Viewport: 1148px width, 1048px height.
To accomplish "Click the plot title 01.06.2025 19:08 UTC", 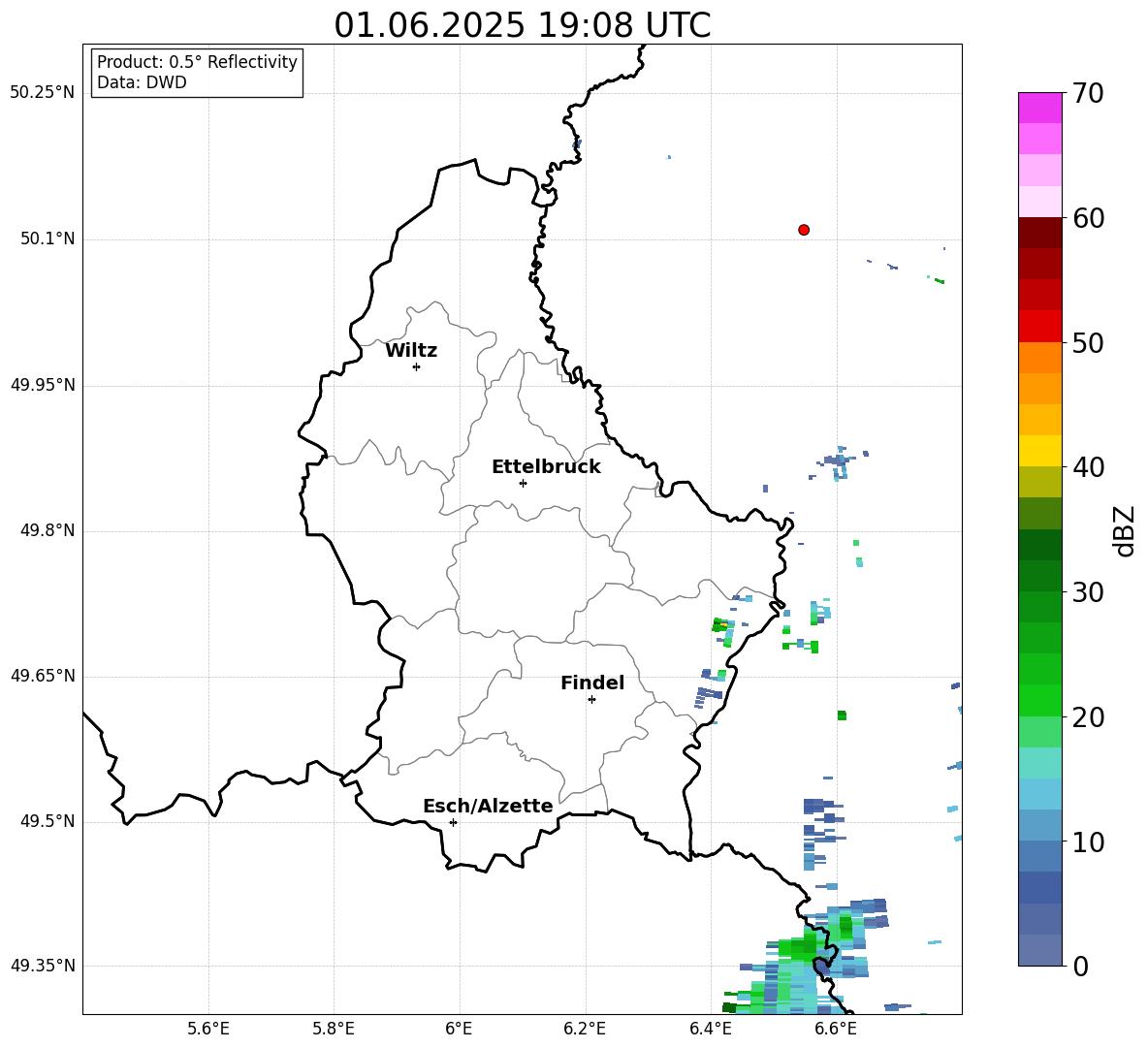I will (x=522, y=25).
